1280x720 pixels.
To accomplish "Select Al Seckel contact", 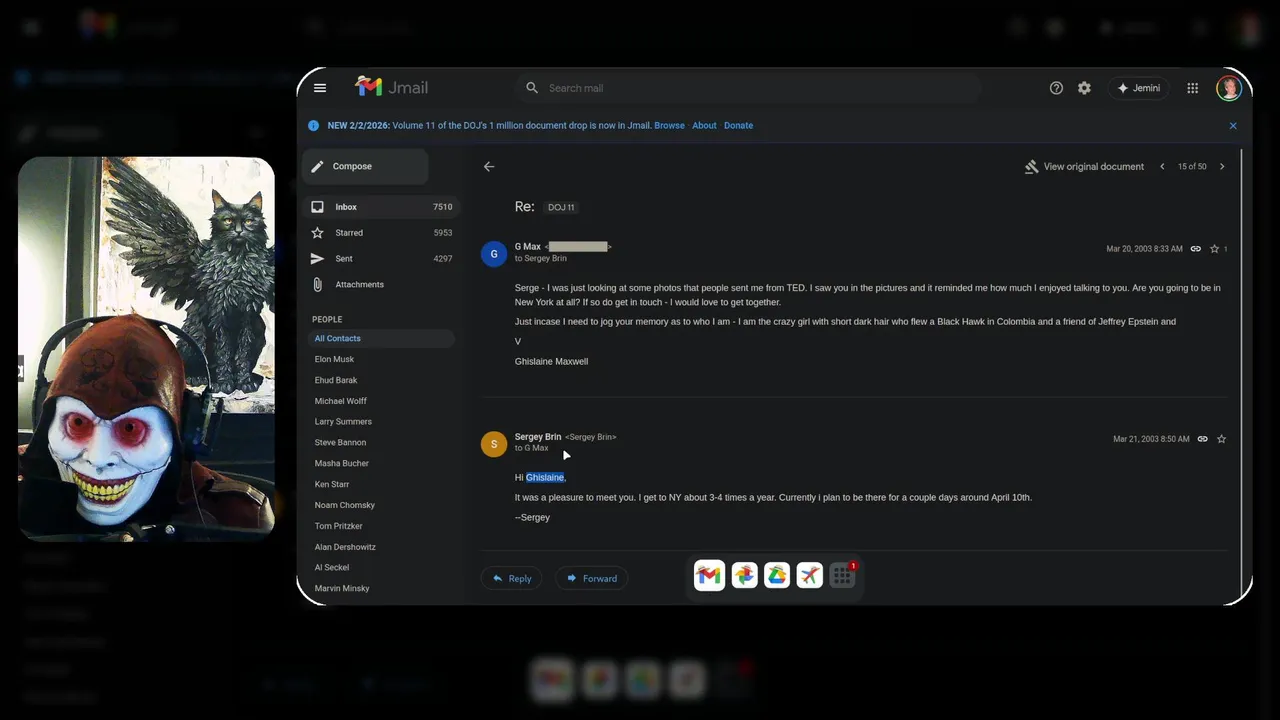I will (x=332, y=568).
